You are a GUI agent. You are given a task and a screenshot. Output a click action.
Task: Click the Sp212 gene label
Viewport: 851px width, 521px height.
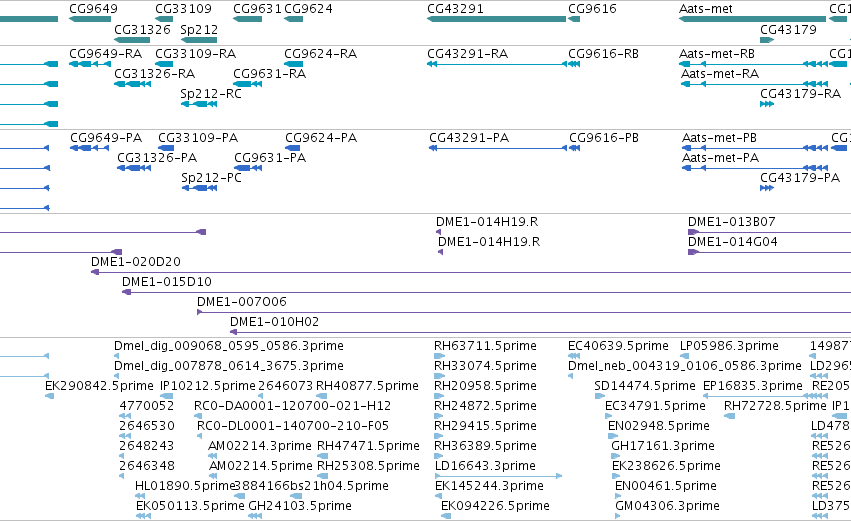pyautogui.click(x=199, y=29)
